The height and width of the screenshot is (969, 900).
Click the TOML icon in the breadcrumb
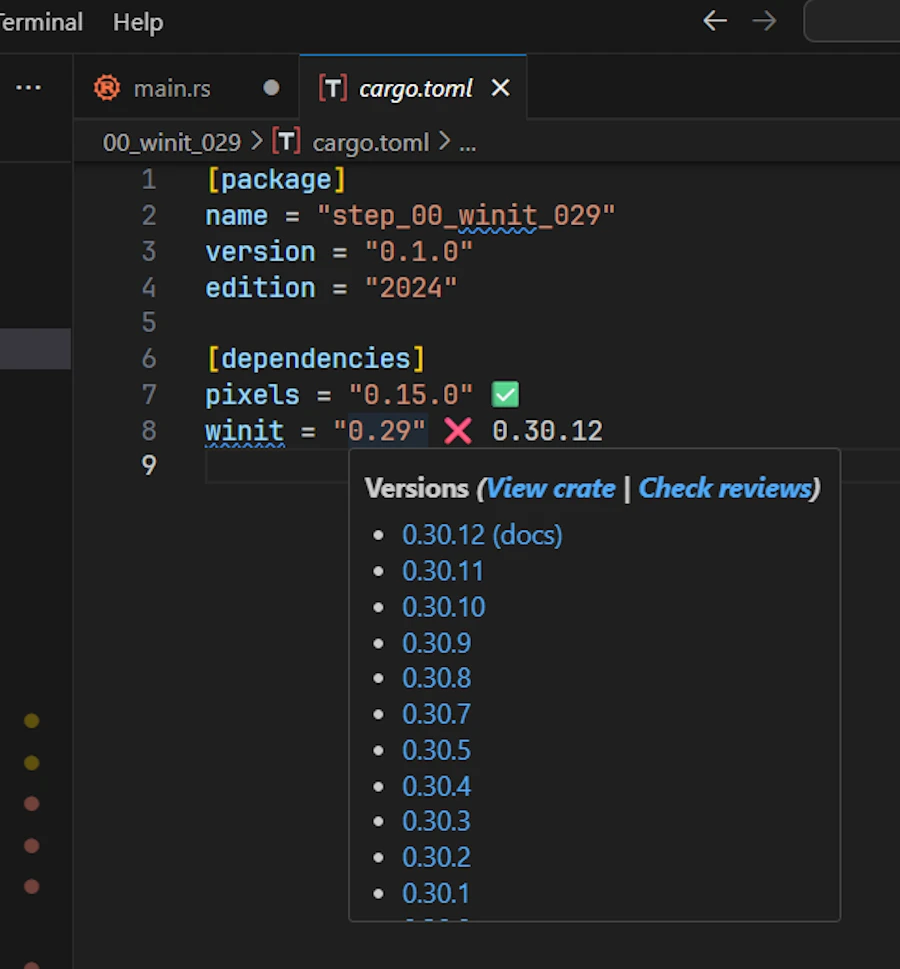[287, 142]
